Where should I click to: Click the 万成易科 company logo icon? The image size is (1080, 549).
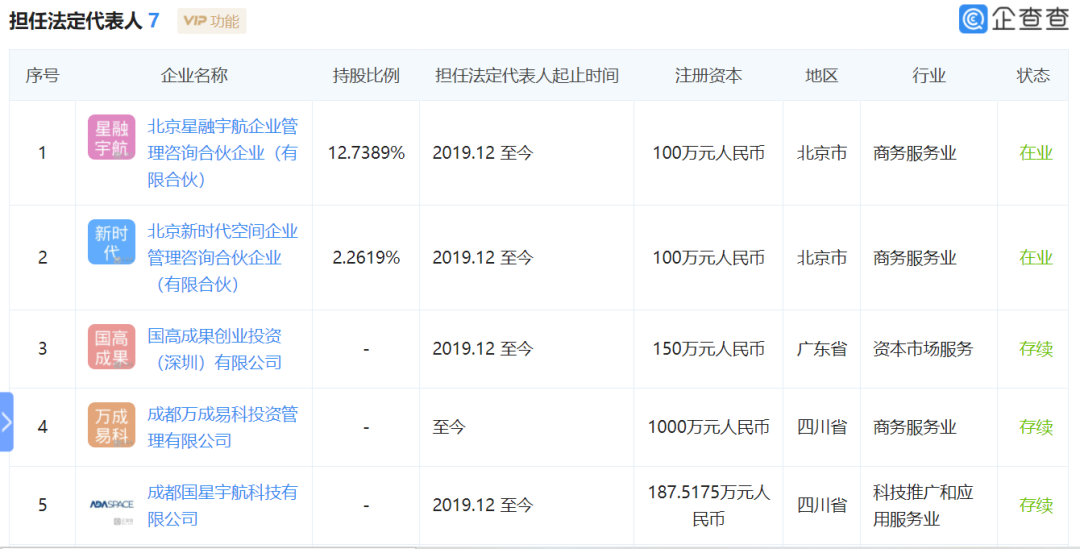pos(111,425)
